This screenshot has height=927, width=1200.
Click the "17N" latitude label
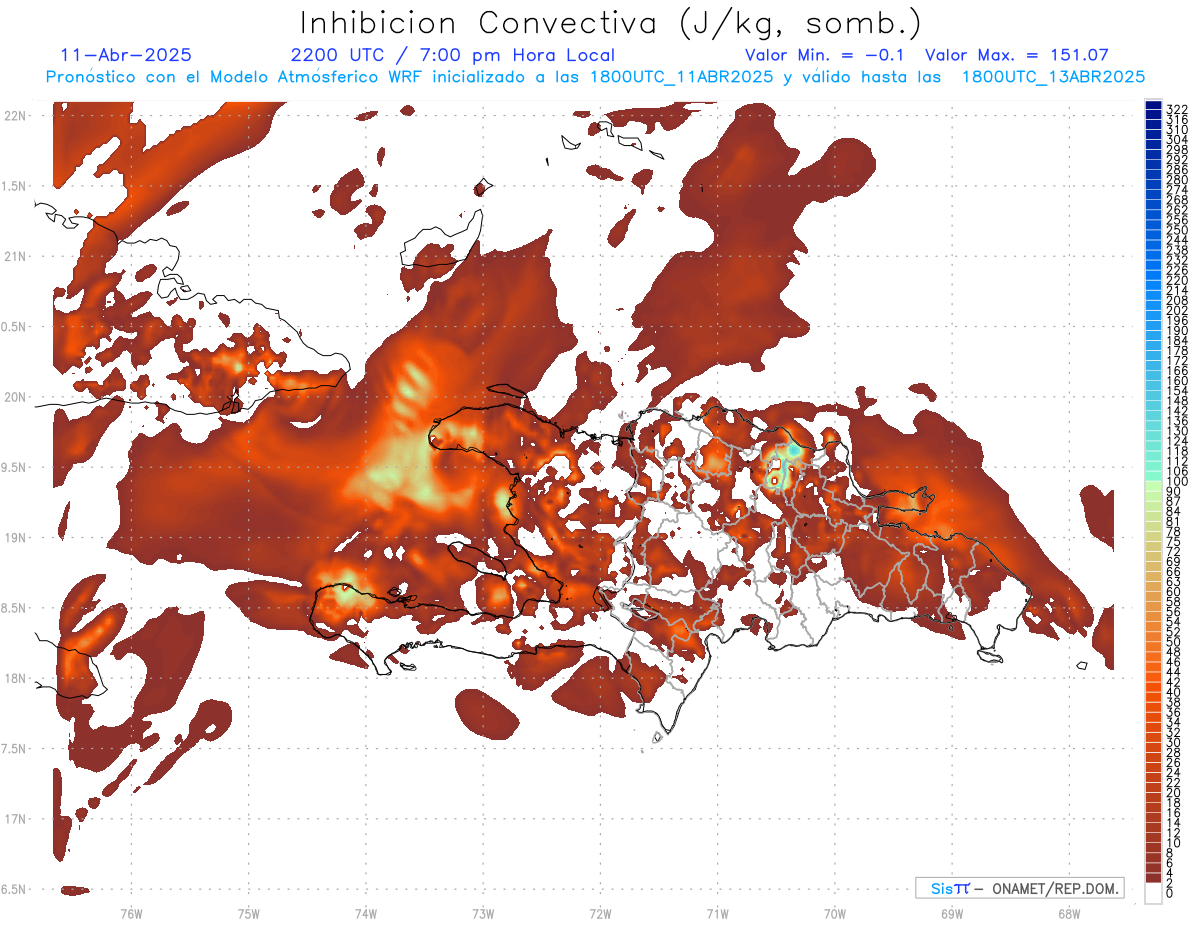tap(15, 819)
